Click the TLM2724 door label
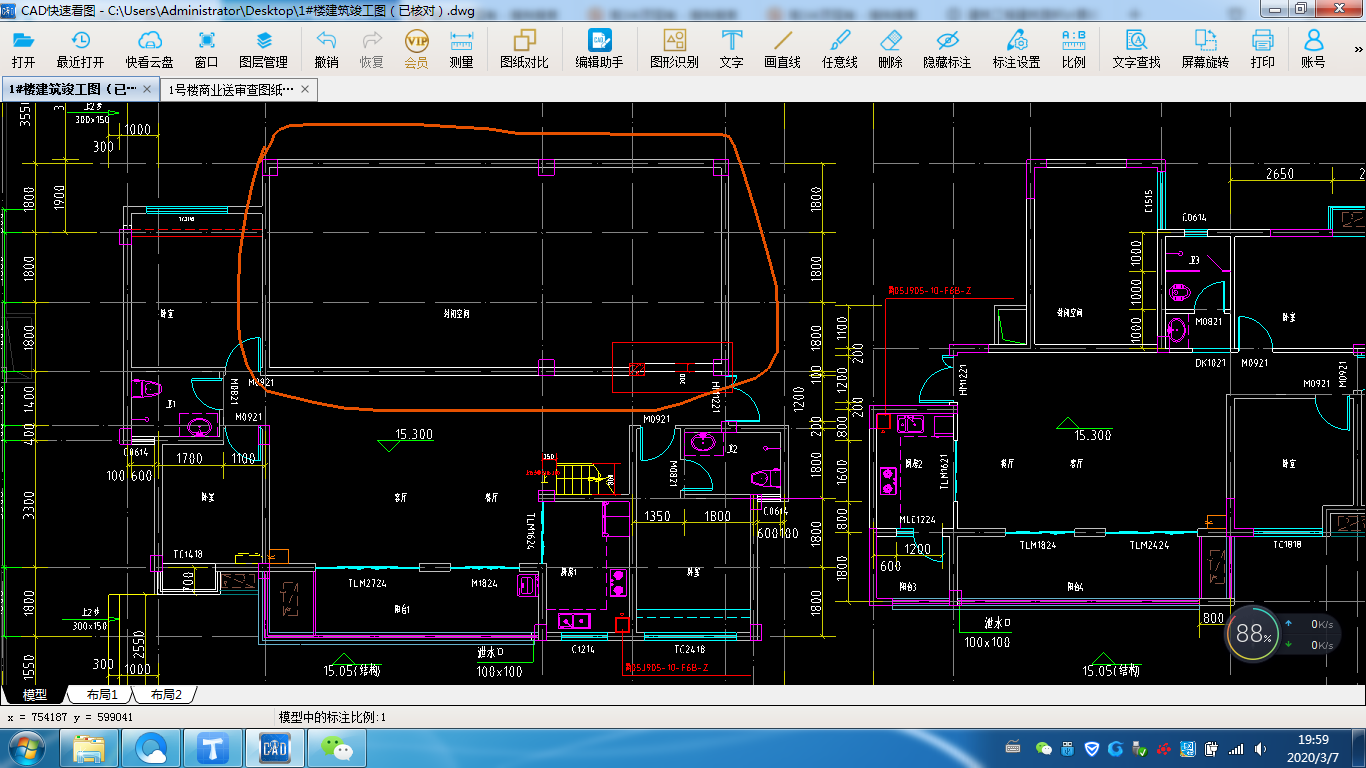 (x=367, y=583)
